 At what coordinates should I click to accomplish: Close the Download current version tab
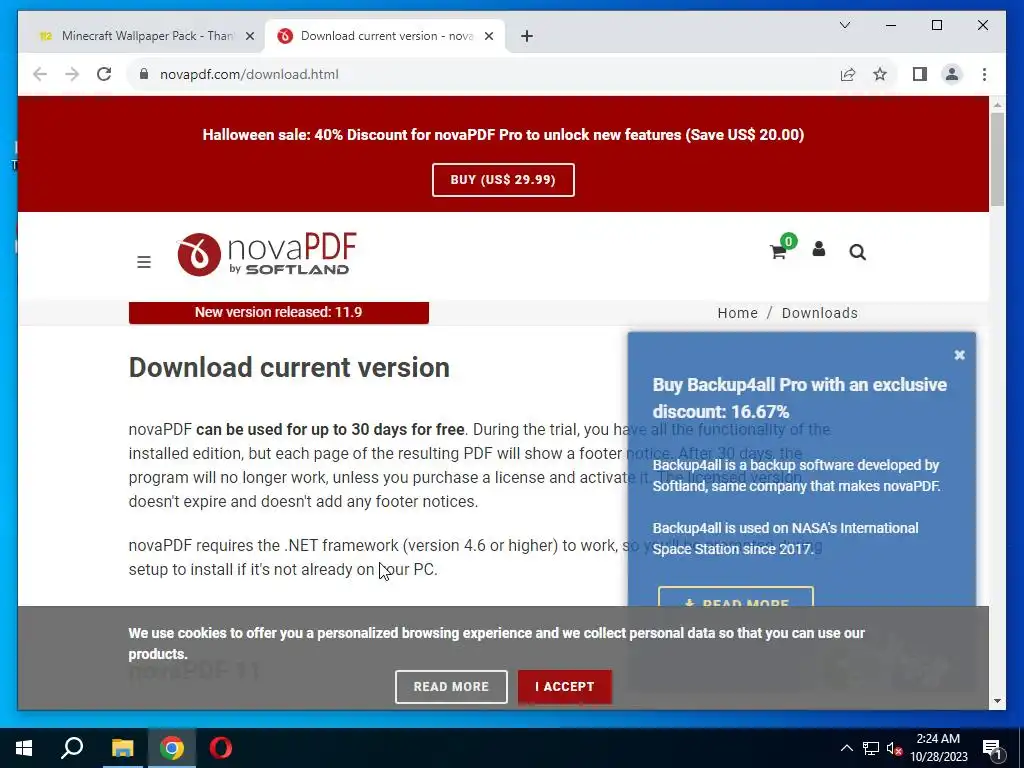pos(488,37)
